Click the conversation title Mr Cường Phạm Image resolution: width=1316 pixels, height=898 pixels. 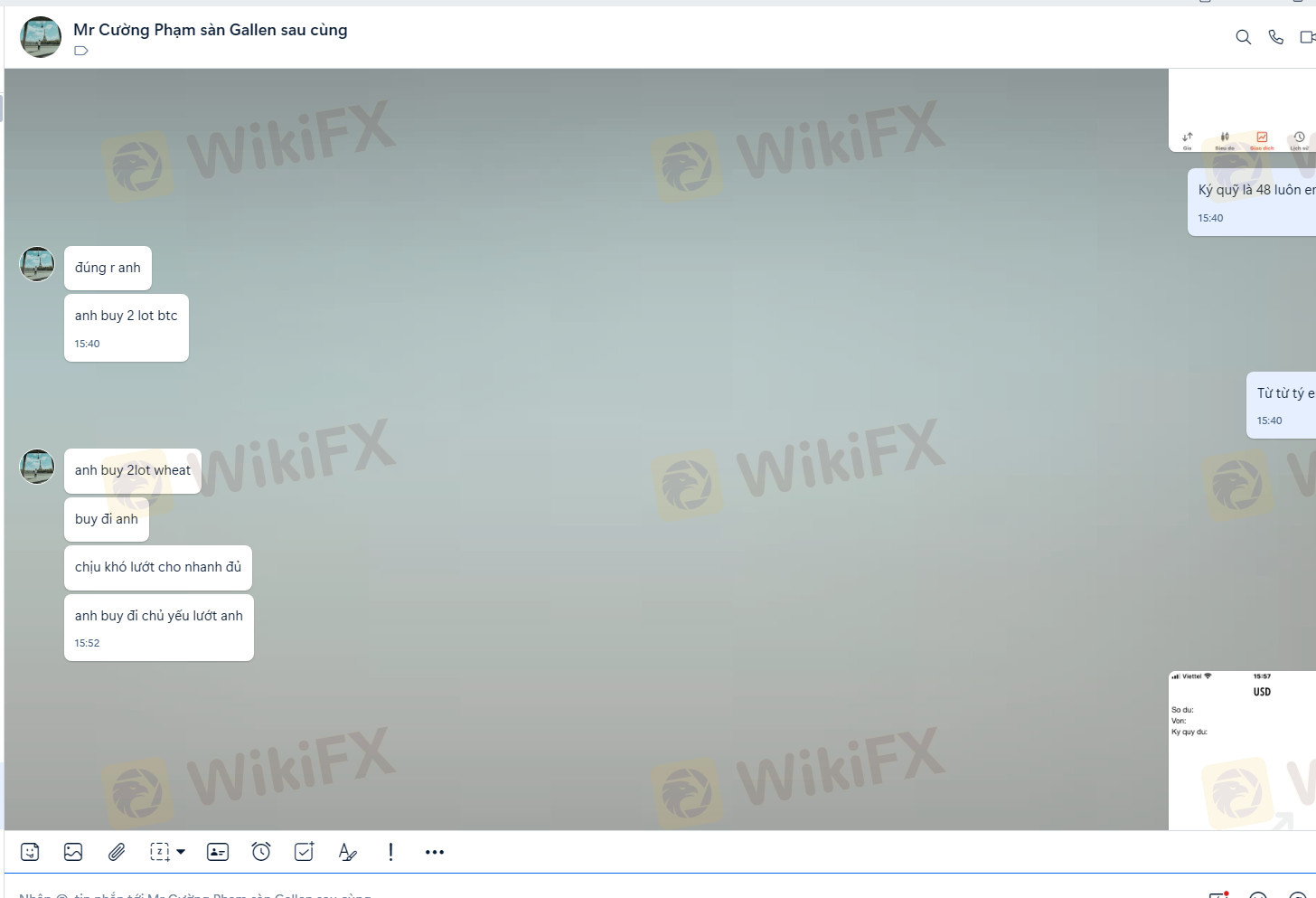point(210,30)
